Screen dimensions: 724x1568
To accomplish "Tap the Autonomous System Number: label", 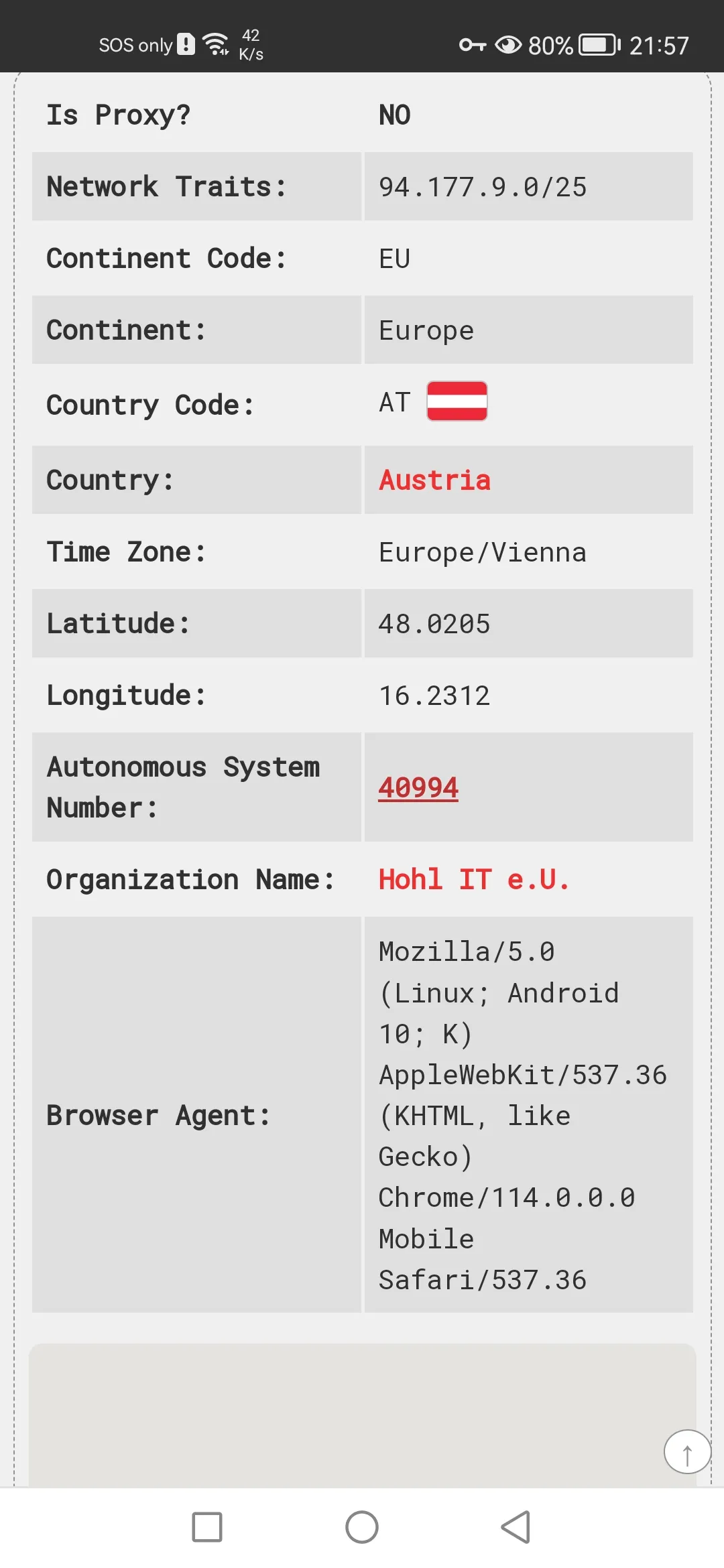I will [183, 787].
